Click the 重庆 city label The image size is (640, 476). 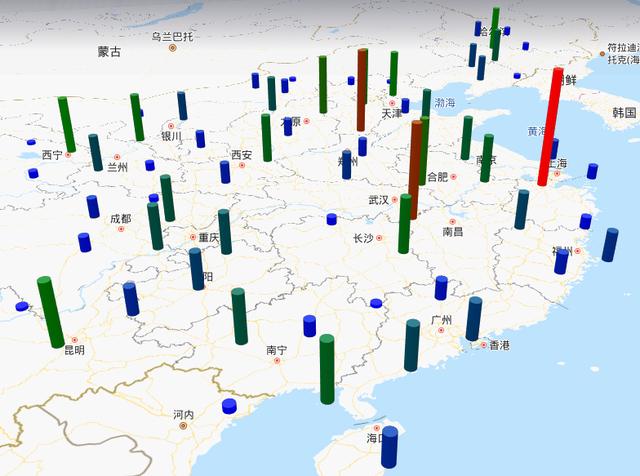tap(209, 238)
